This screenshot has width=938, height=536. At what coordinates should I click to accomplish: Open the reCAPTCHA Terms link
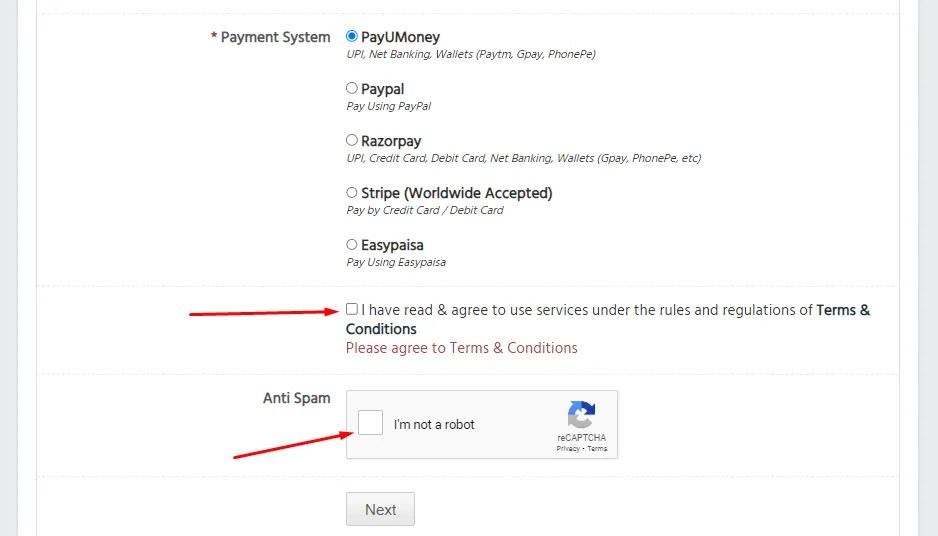click(597, 449)
